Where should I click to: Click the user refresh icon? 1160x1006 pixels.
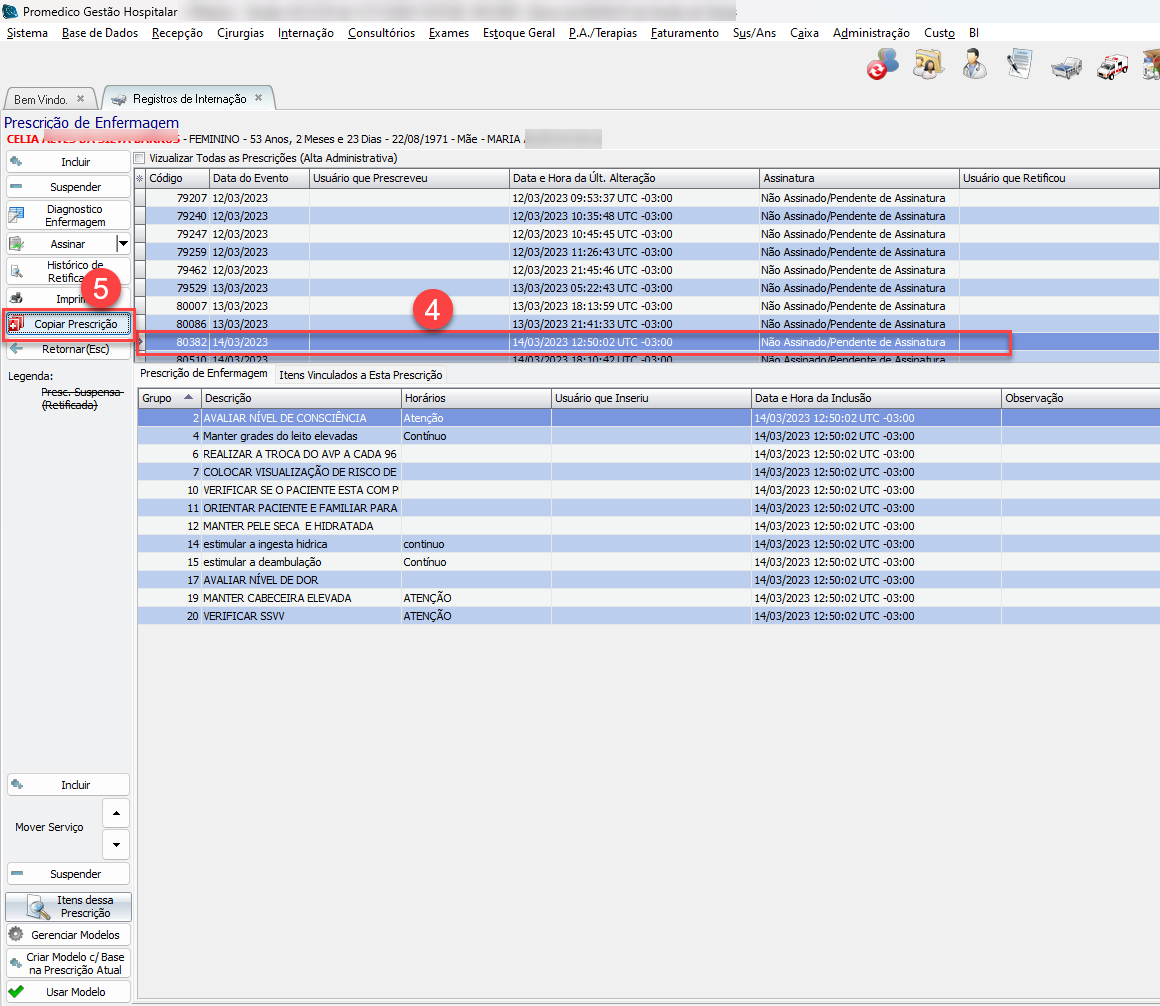click(882, 65)
